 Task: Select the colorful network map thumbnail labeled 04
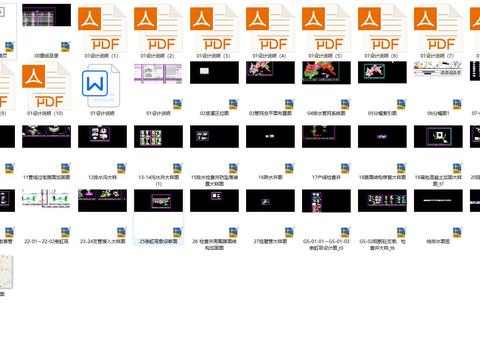(326, 72)
